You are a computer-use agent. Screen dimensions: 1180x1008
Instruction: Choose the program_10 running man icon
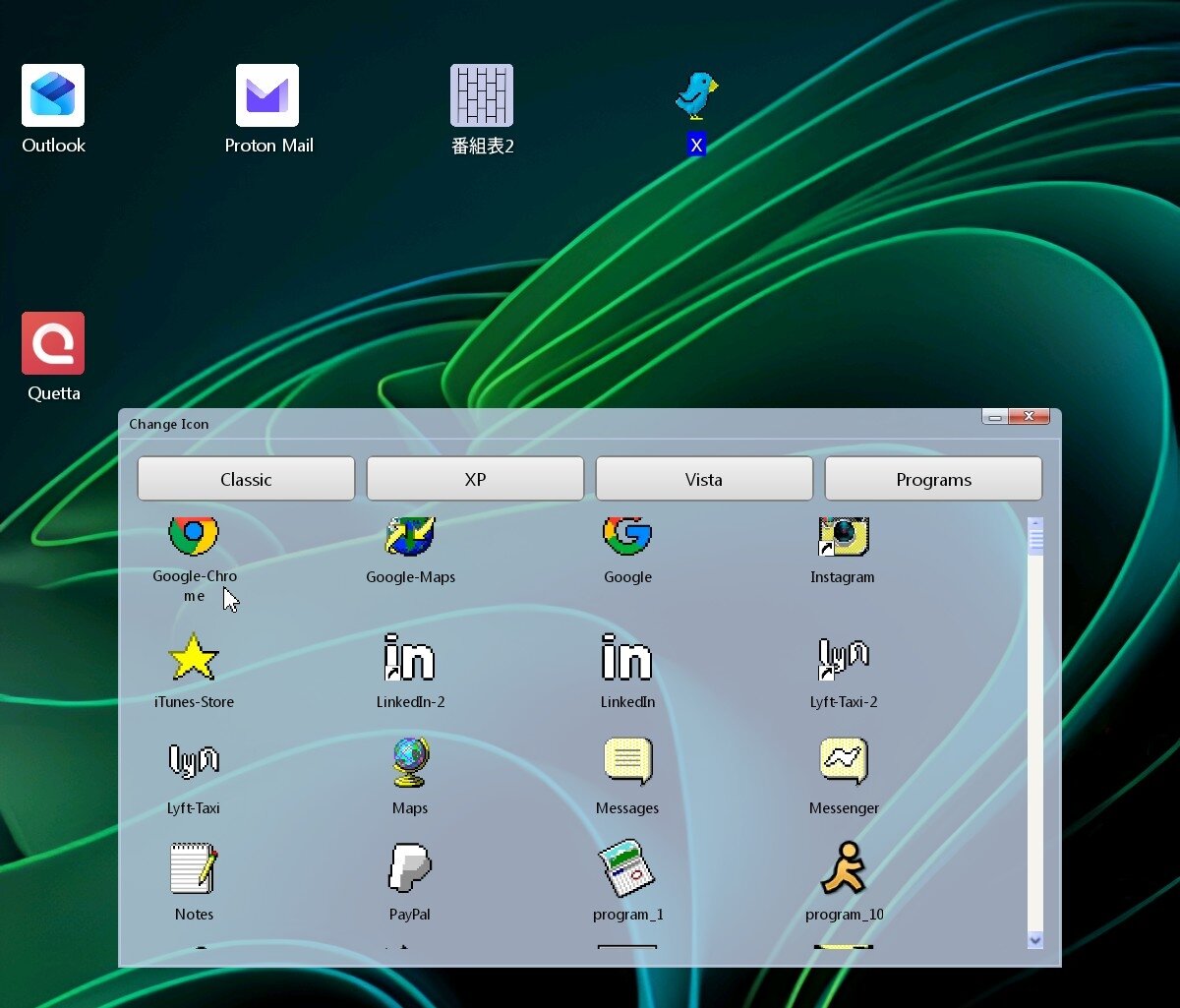(x=844, y=868)
